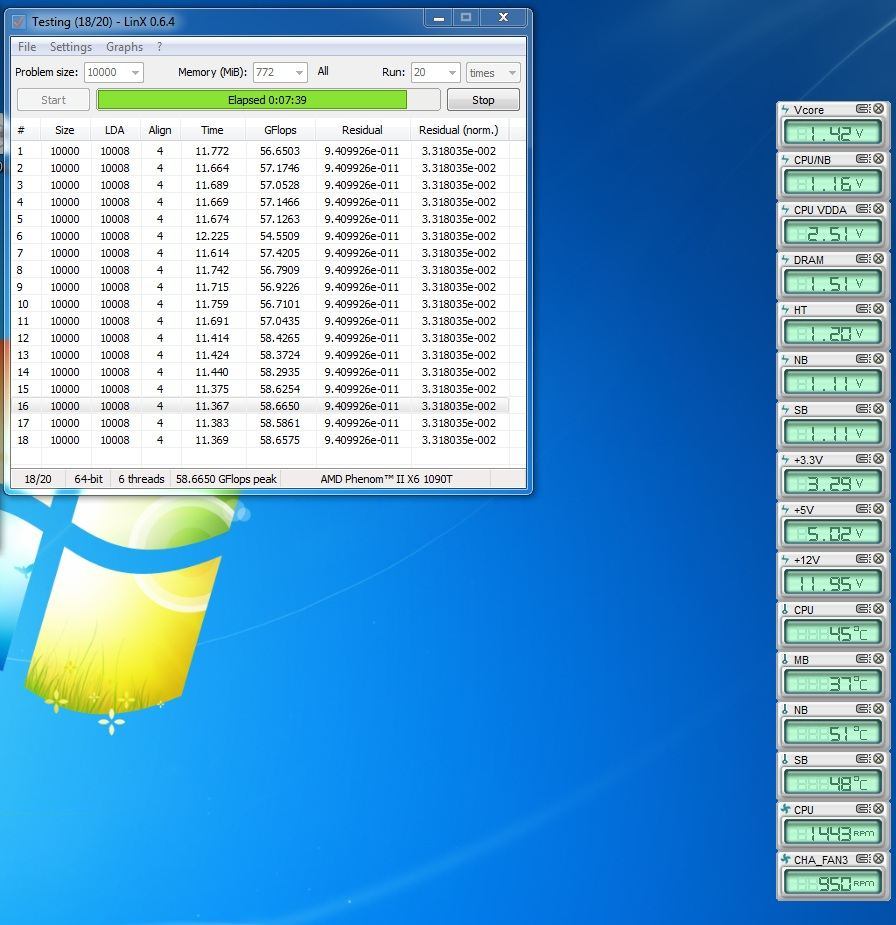Click the 11.414 time cell in row 12

[212, 338]
